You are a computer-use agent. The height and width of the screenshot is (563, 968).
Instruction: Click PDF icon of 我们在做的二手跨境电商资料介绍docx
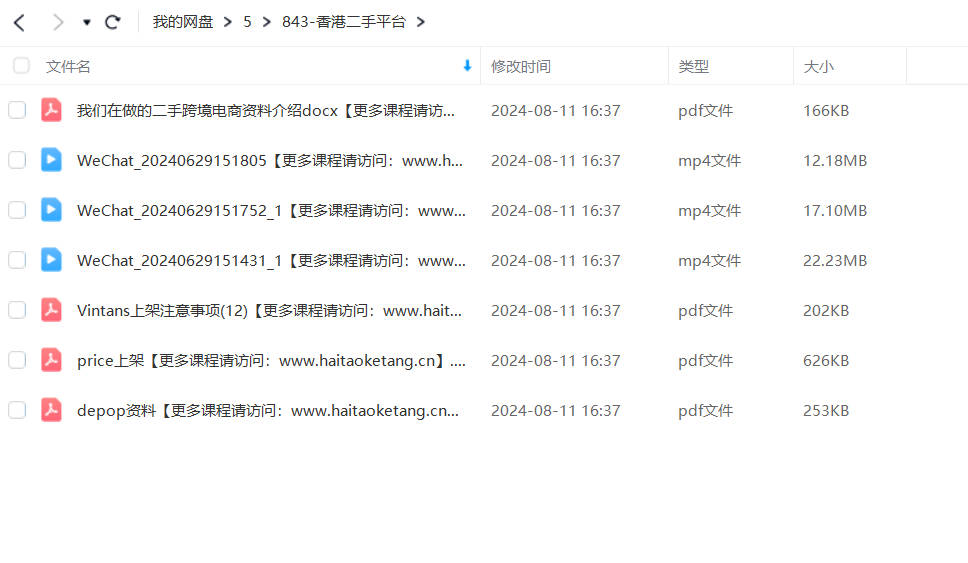pos(51,110)
